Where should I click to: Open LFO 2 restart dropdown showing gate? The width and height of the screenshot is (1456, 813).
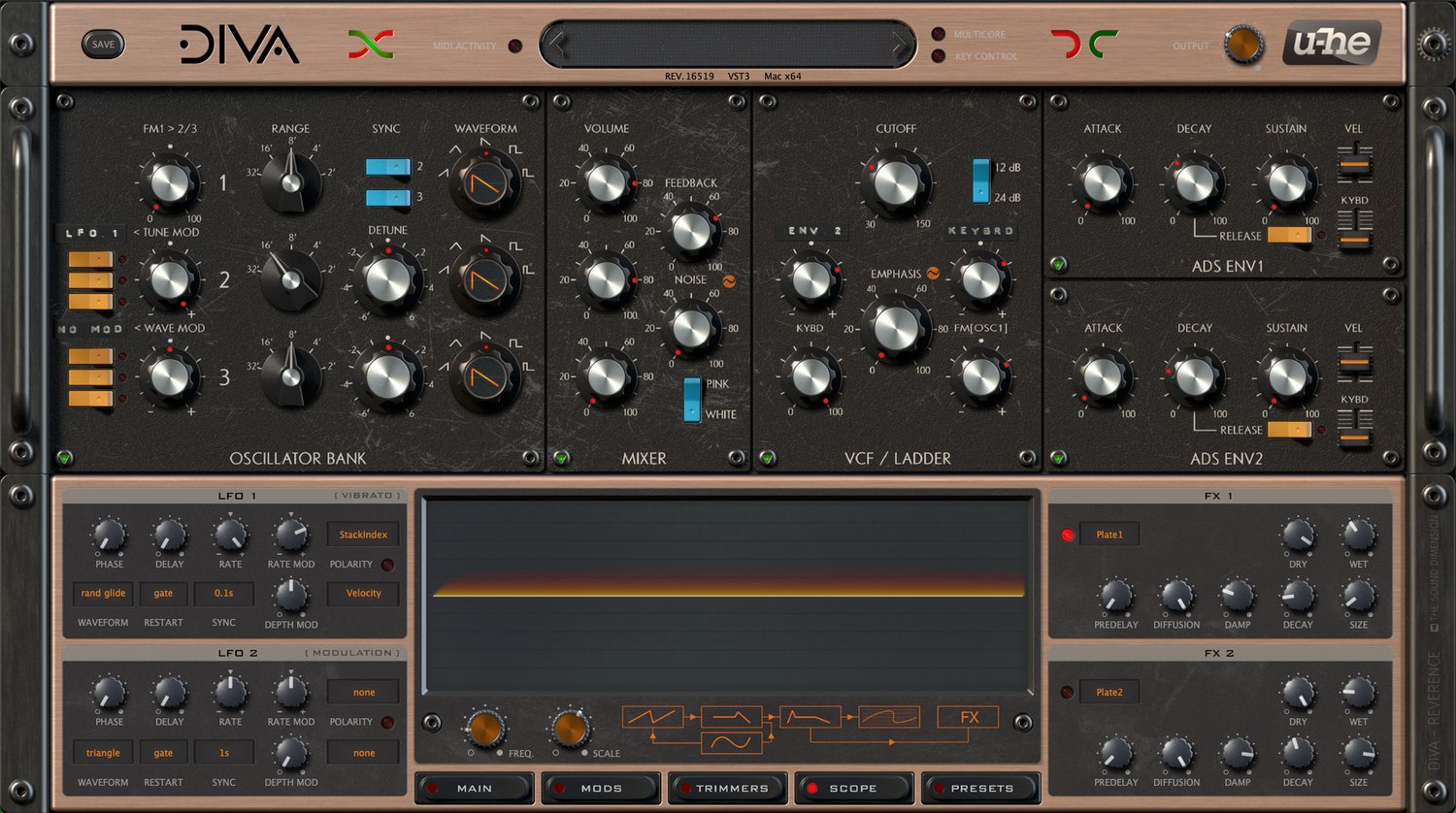163,752
